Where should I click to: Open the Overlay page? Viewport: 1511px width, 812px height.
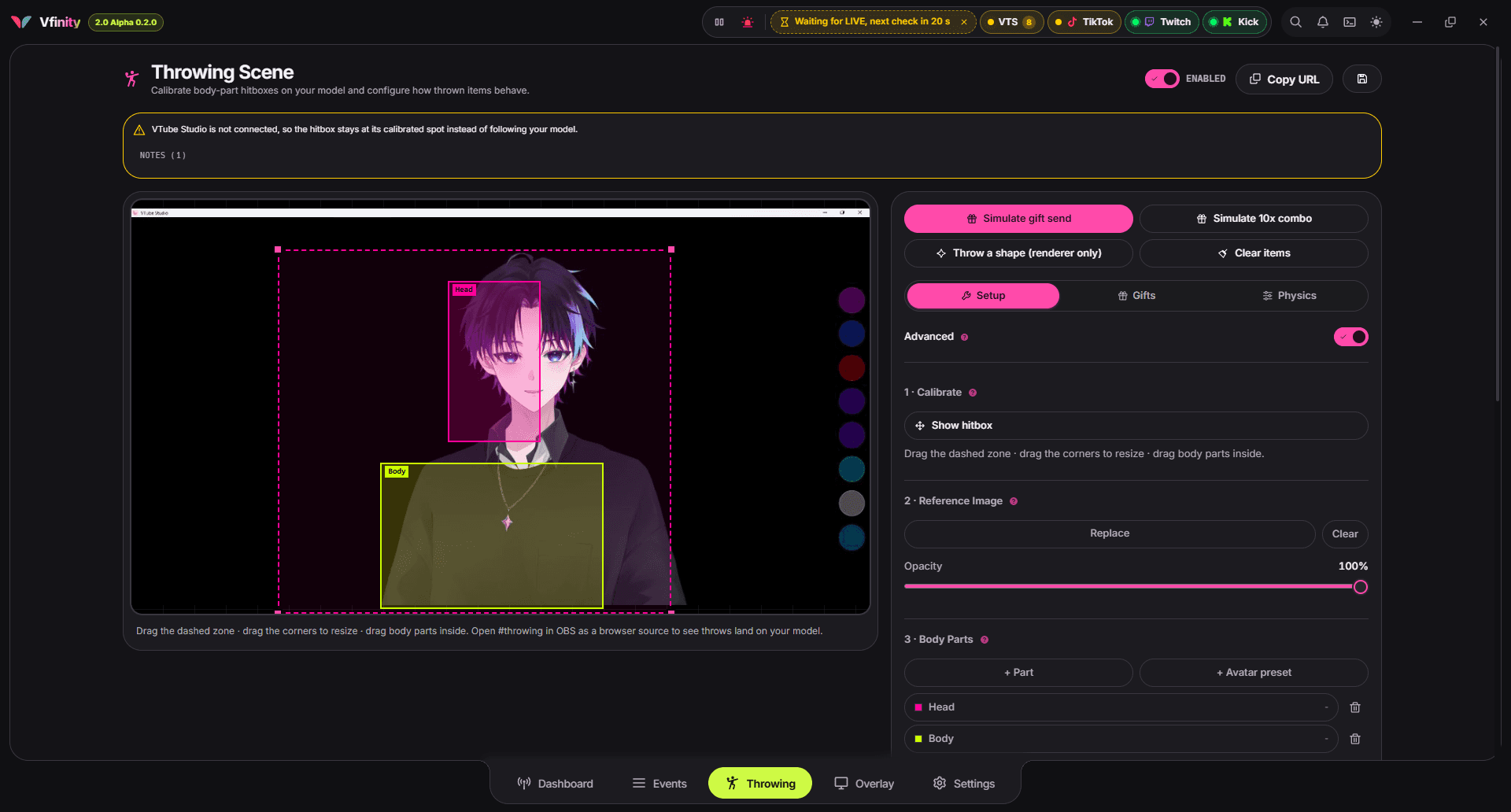[x=864, y=784]
